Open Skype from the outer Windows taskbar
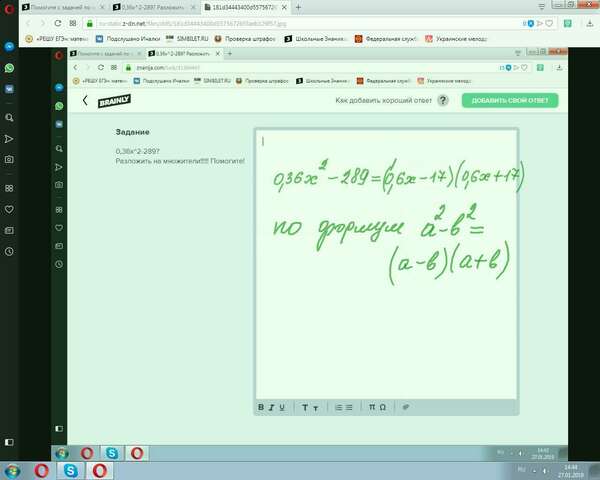The image size is (600, 480). pyautogui.click(x=70, y=471)
